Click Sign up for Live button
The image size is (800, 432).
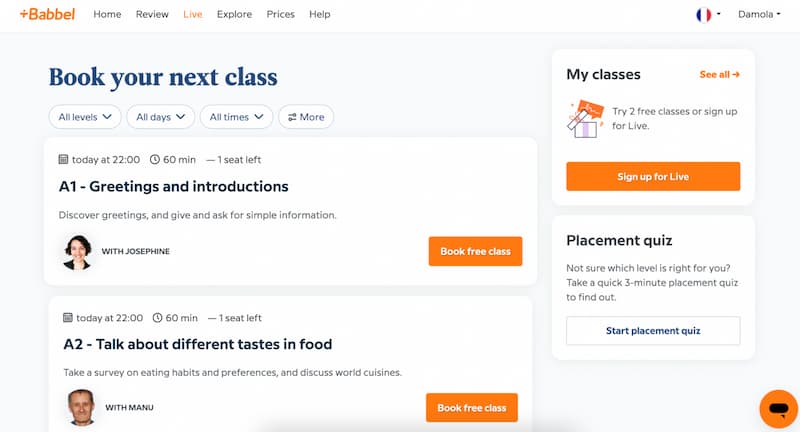click(653, 176)
